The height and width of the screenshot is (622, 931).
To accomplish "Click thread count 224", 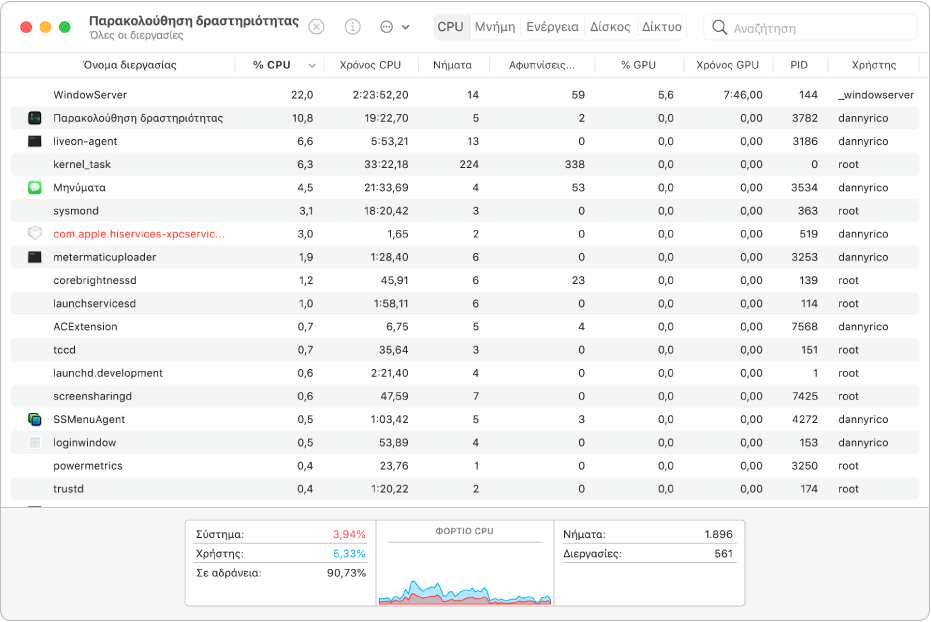I will [469, 164].
